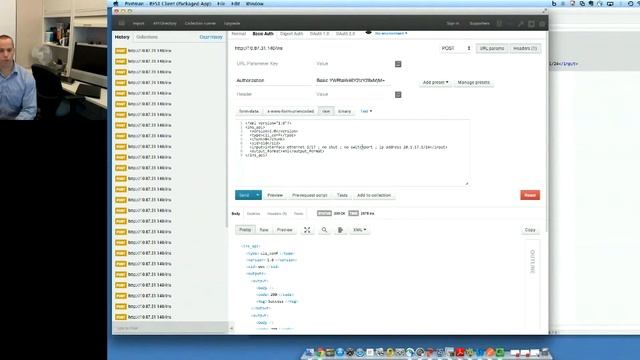Click the line-wrap icon next to the search icon
Image resolution: width=640 pixels, height=360 pixels.
tap(340, 230)
